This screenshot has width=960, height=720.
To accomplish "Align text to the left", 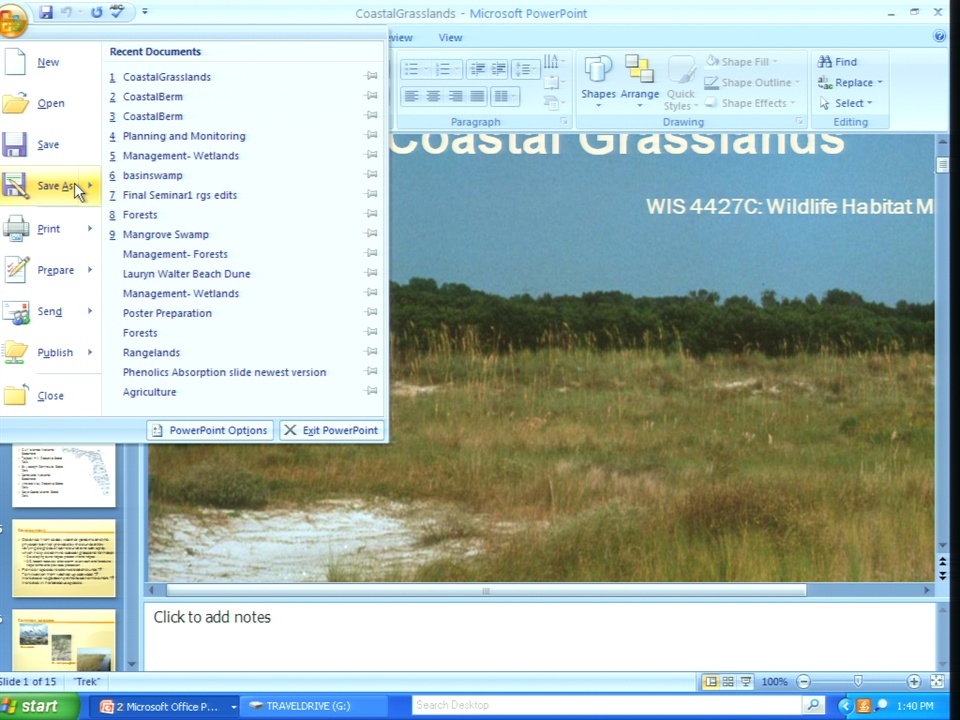I will (411, 96).
